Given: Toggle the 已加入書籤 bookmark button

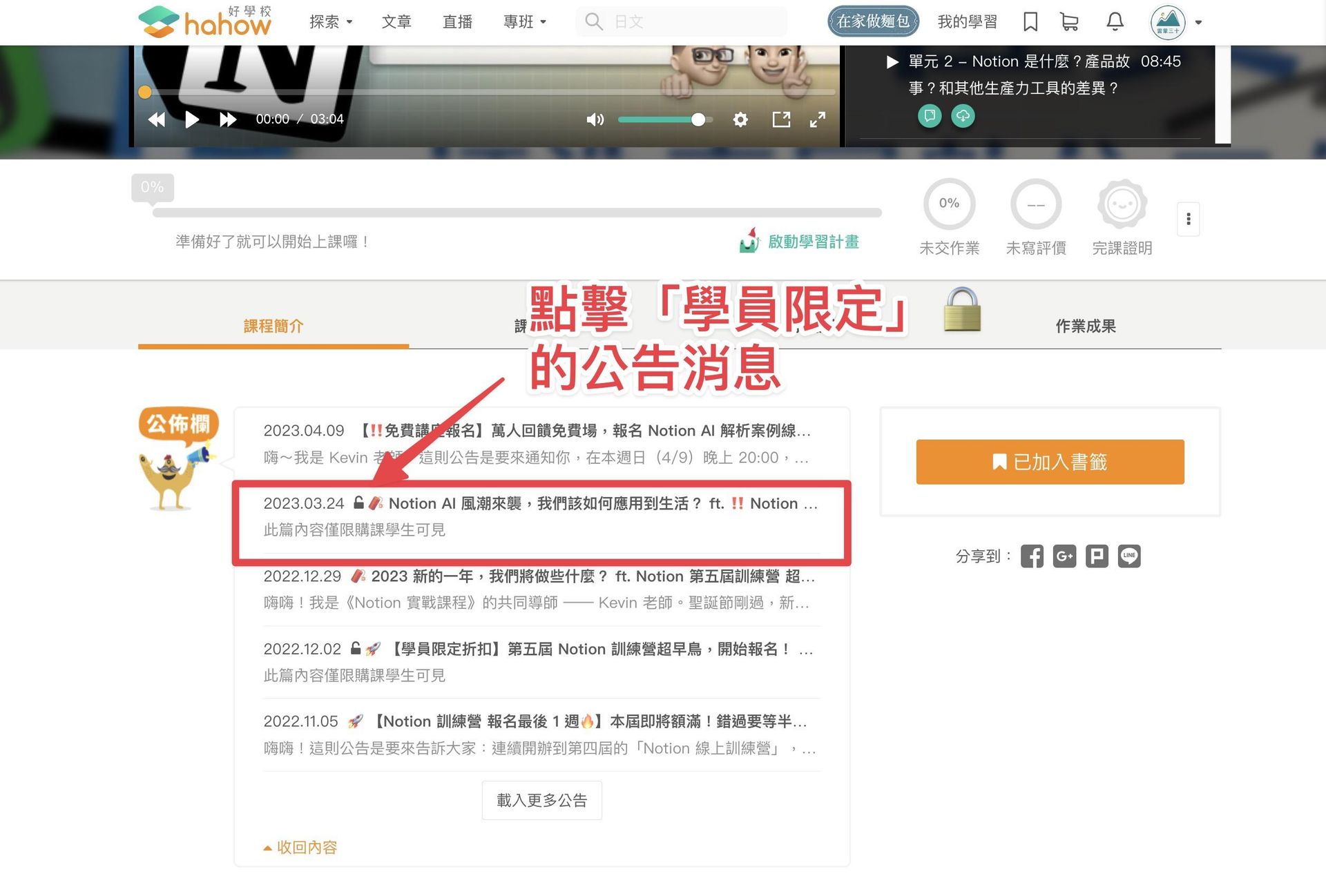Looking at the screenshot, I should point(1050,462).
